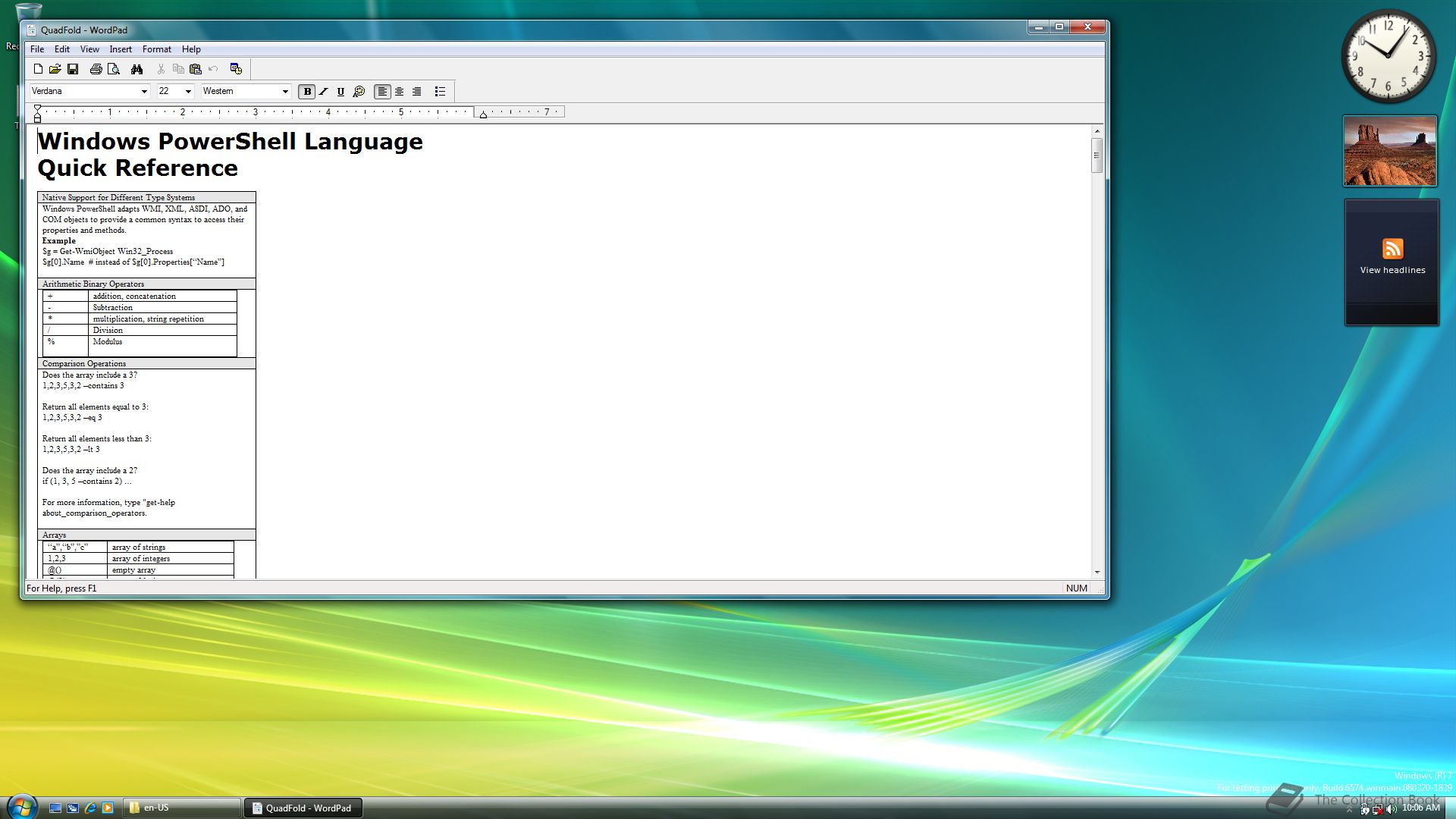Viewport: 1456px width, 819px height.
Task: Print the document using printer icon
Action: pyautogui.click(x=96, y=69)
